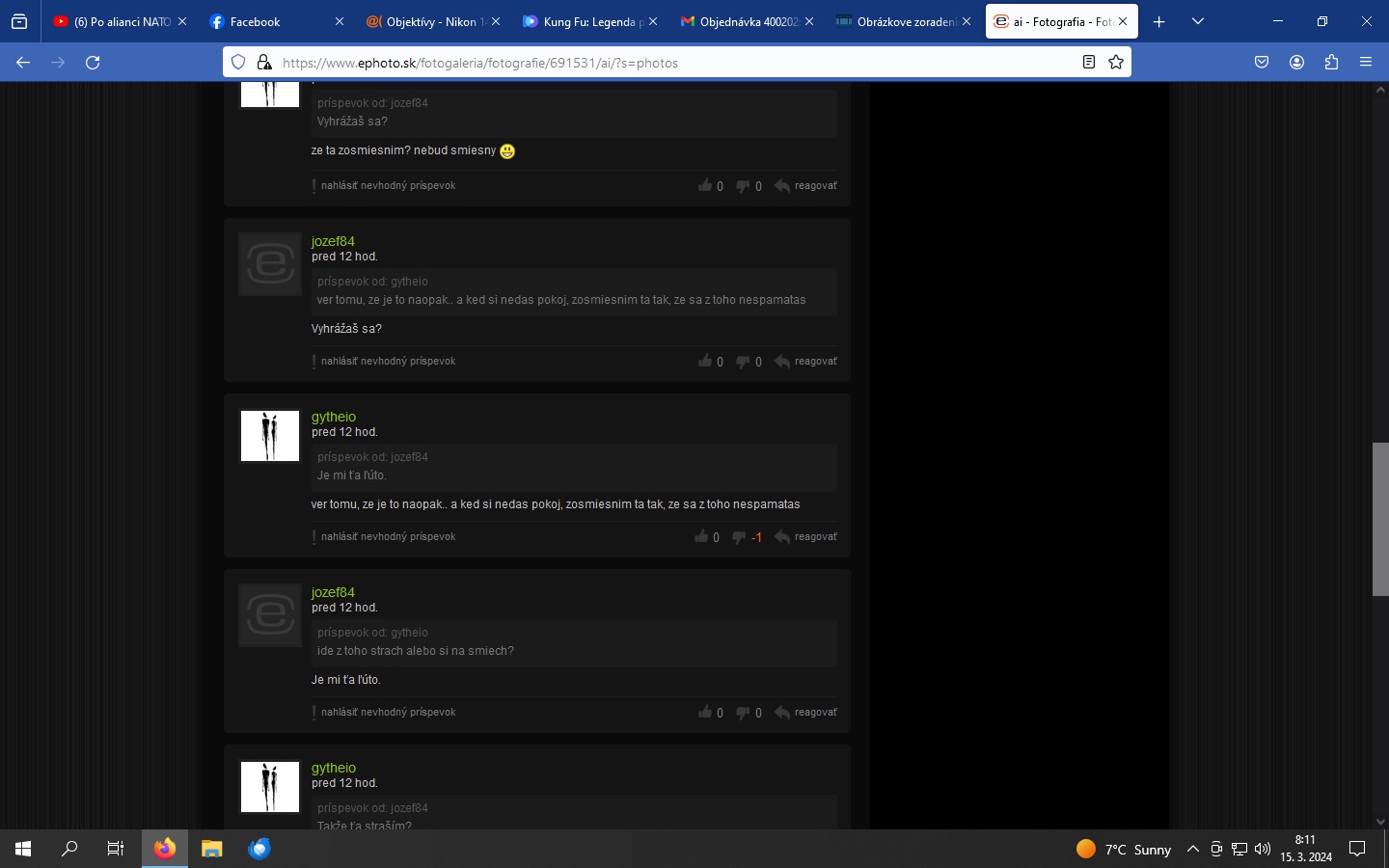Image resolution: width=1389 pixels, height=868 pixels.
Task: Expand the list all tabs chevron
Action: coord(1198,21)
